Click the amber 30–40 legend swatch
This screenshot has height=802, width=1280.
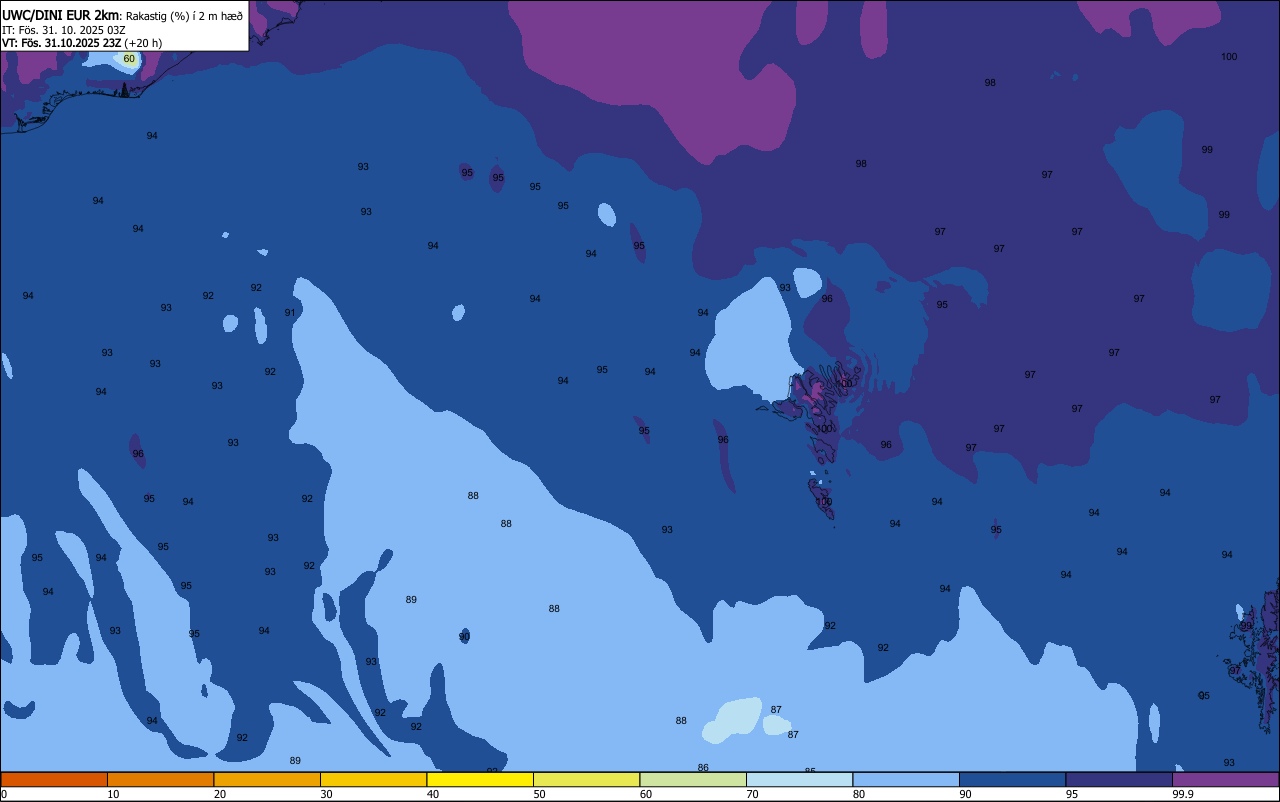[x=373, y=779]
